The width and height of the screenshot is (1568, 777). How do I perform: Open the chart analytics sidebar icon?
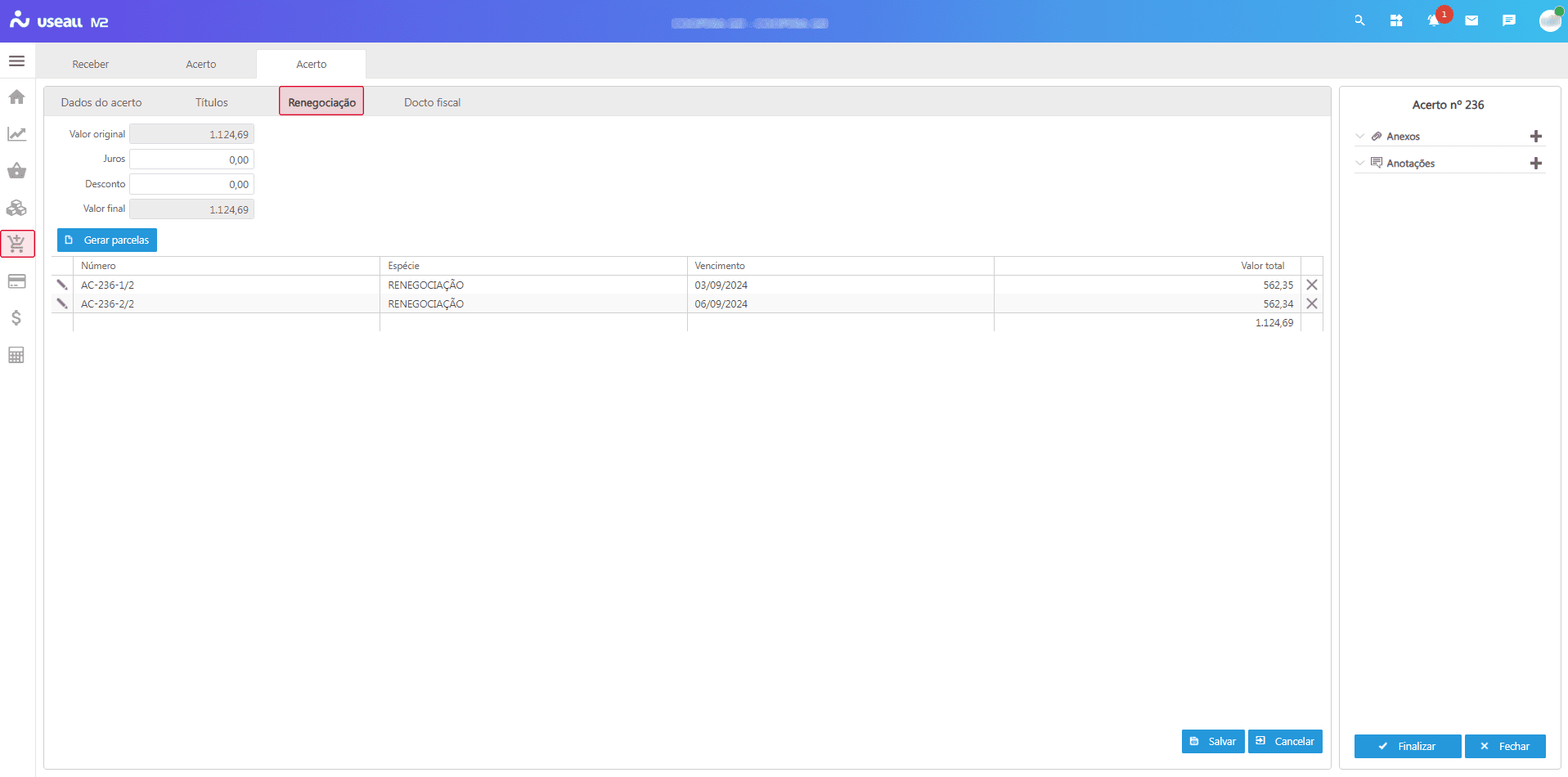click(16, 134)
